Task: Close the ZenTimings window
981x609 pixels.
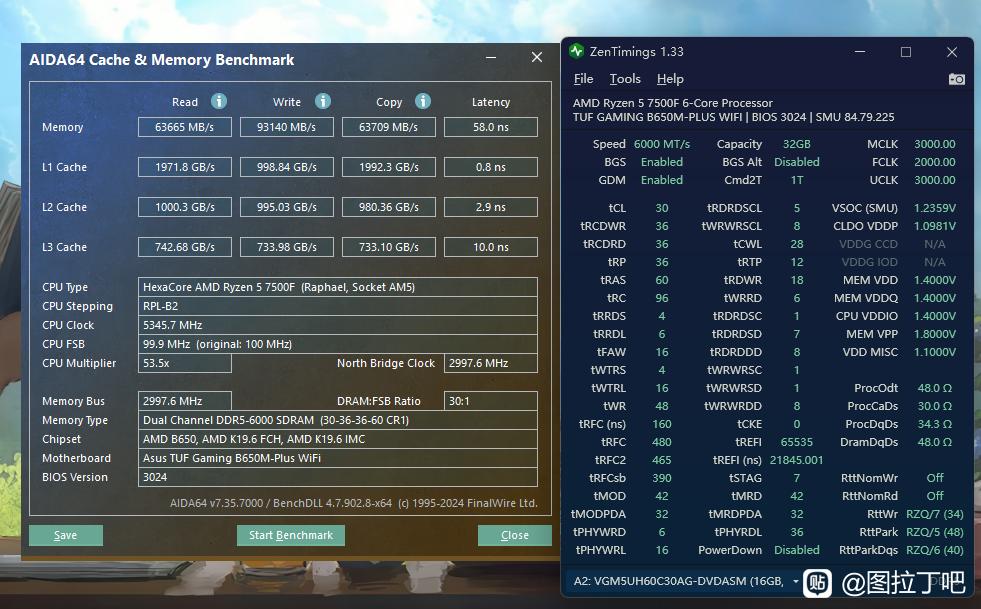Action: pos(952,52)
